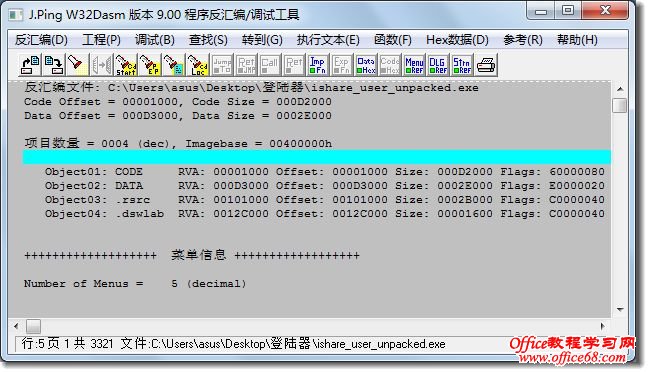Maximize the W32Dasm window
This screenshot has height=372, width=648.
[x=568, y=11]
